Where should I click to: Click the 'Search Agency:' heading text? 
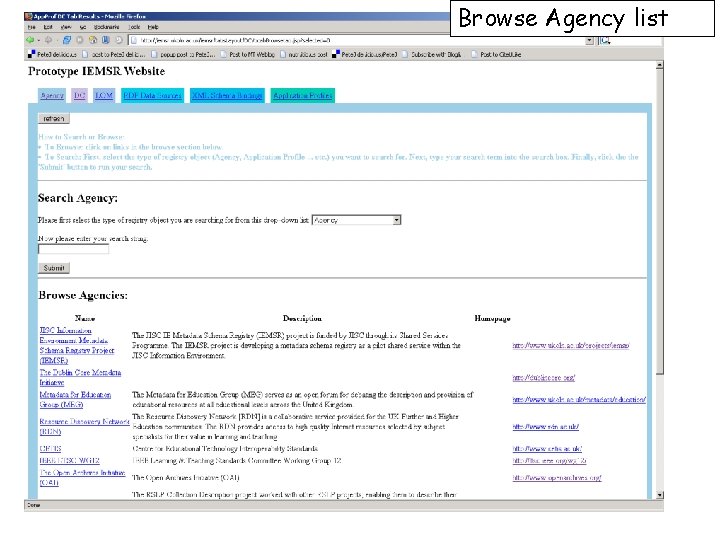point(78,198)
